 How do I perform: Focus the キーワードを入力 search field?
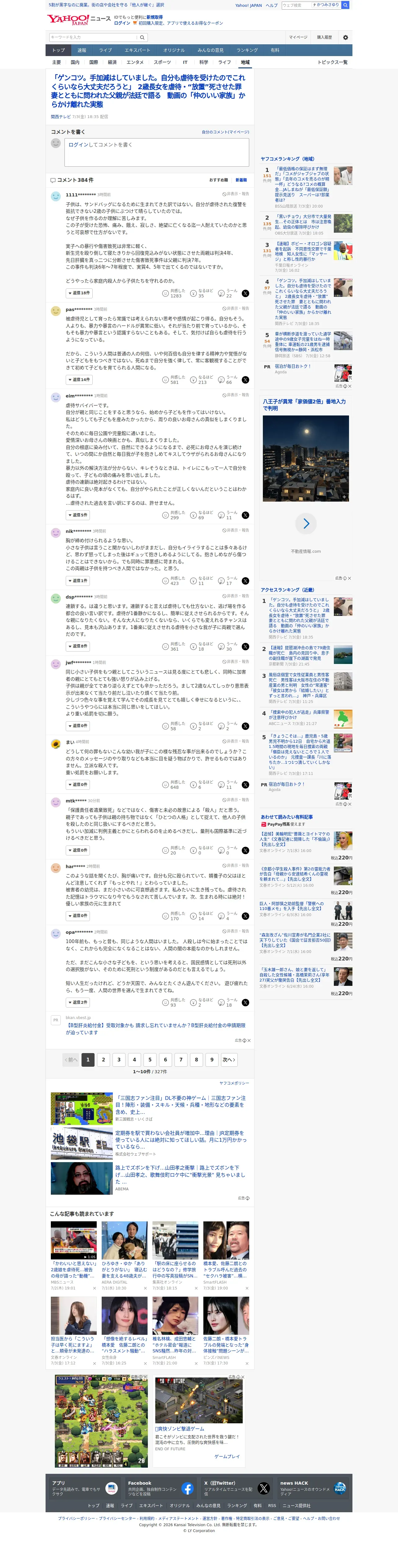tap(94, 37)
